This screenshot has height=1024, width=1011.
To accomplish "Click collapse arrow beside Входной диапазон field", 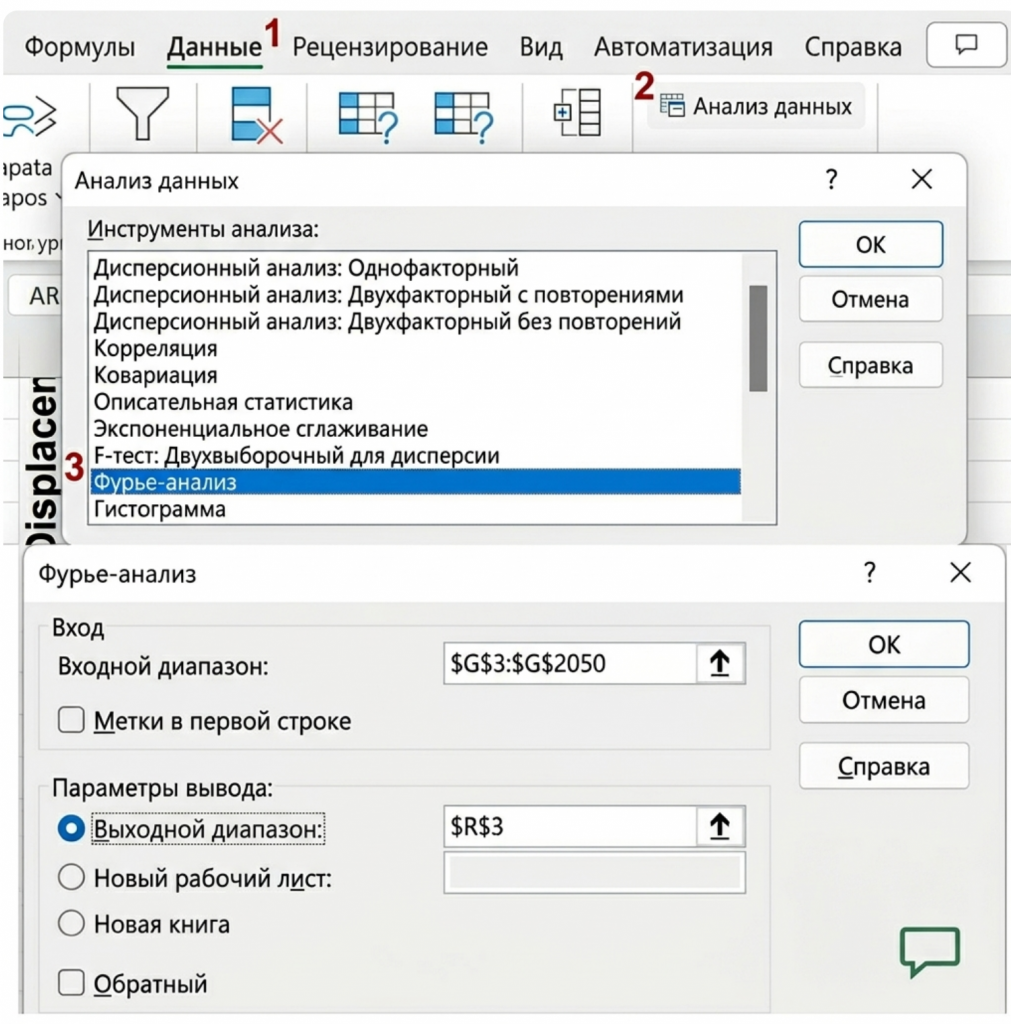I will (720, 664).
